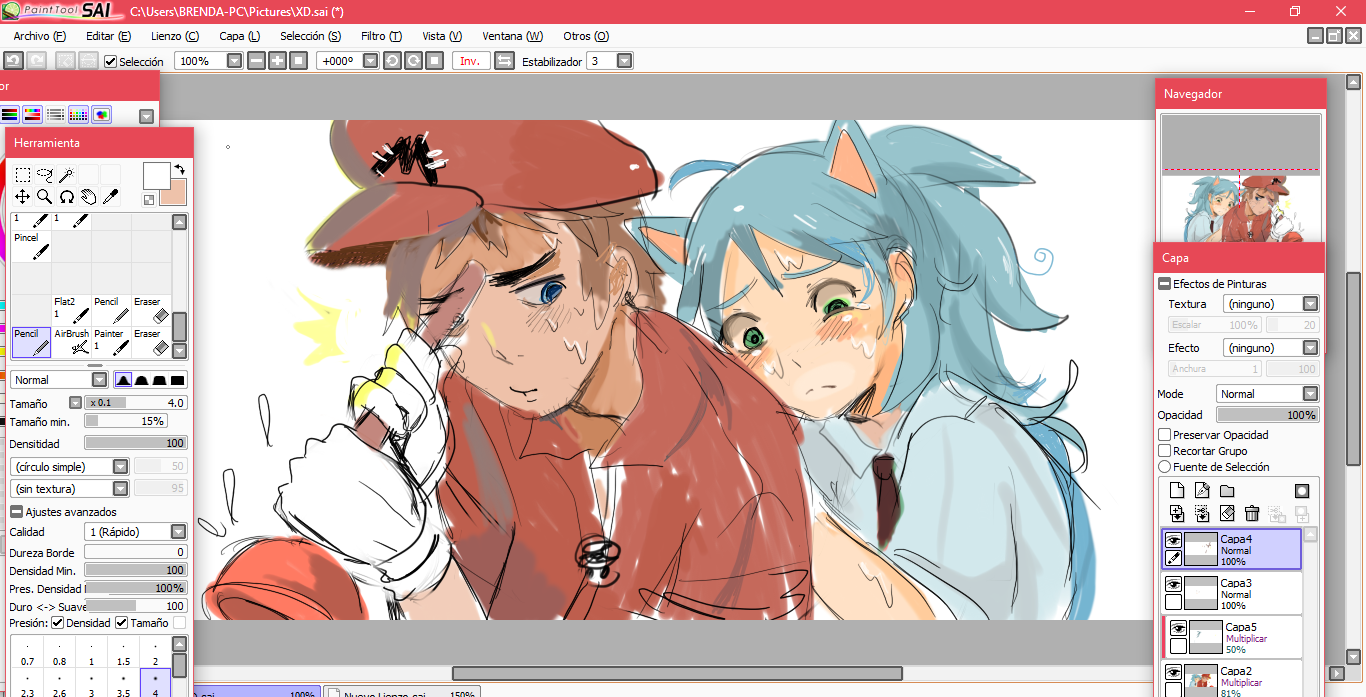Viewport: 1366px width, 697px height.
Task: Adjust the layer Opacidad slider
Action: coord(1267,415)
